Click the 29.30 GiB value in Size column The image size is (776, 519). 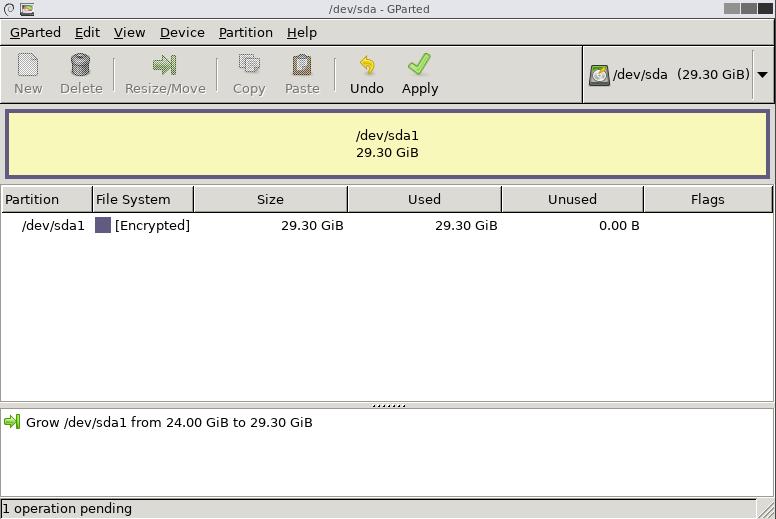(x=312, y=226)
